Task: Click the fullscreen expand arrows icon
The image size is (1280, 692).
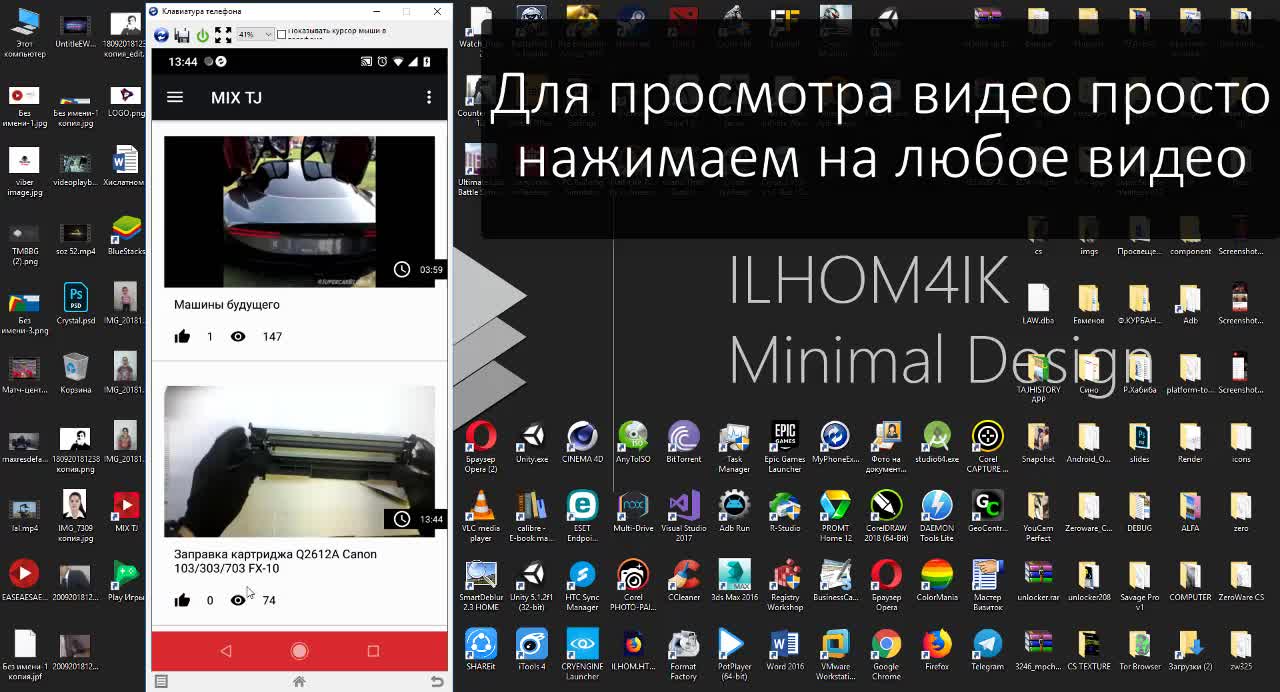Action: [223, 35]
